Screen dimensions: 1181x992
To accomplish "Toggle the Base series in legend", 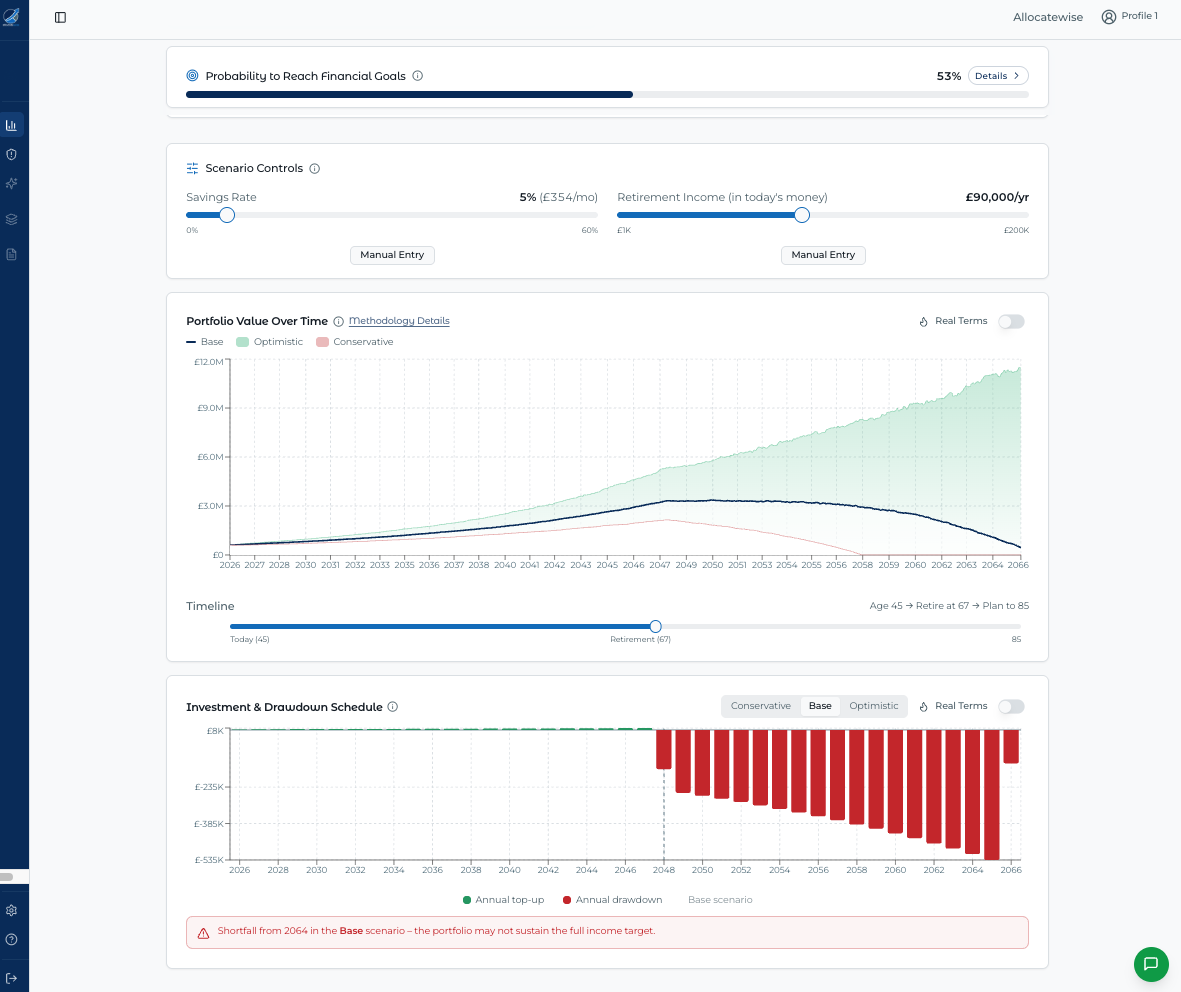I will coord(205,342).
